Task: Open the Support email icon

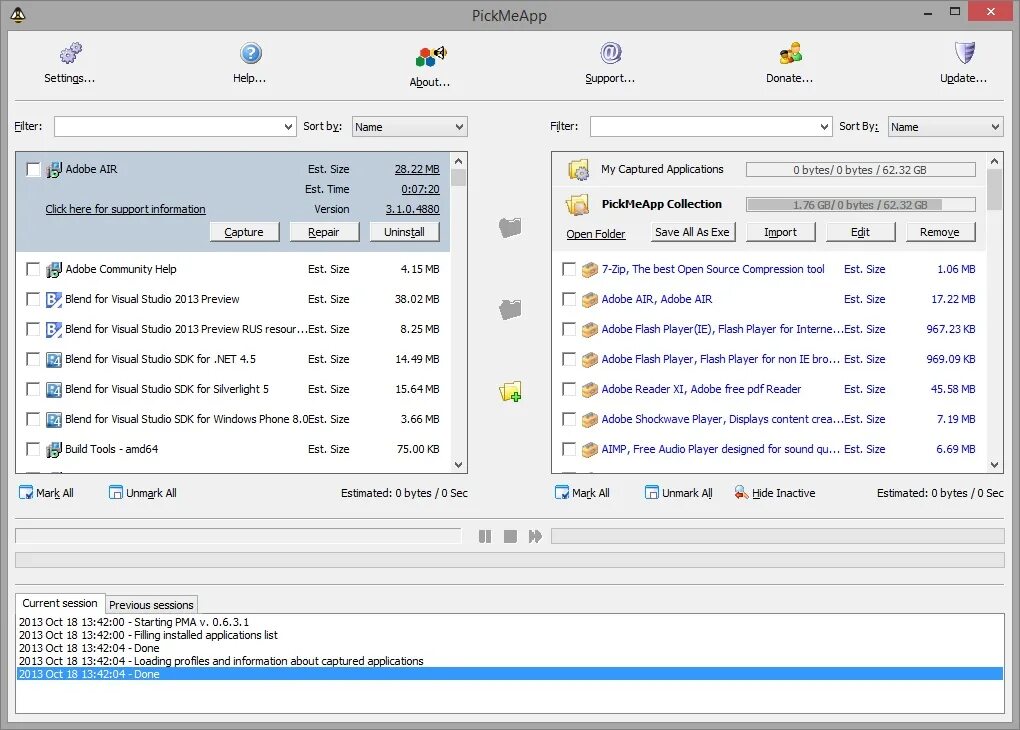Action: 610,53
